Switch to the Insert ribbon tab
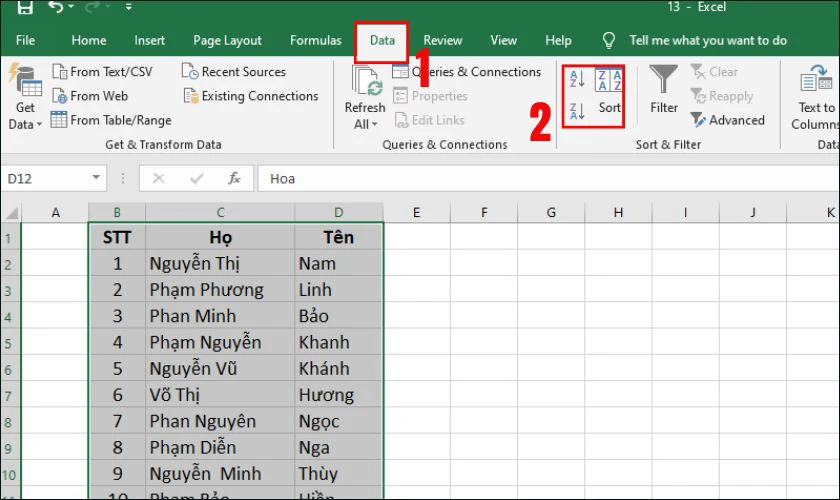This screenshot has width=840, height=500. pos(149,40)
